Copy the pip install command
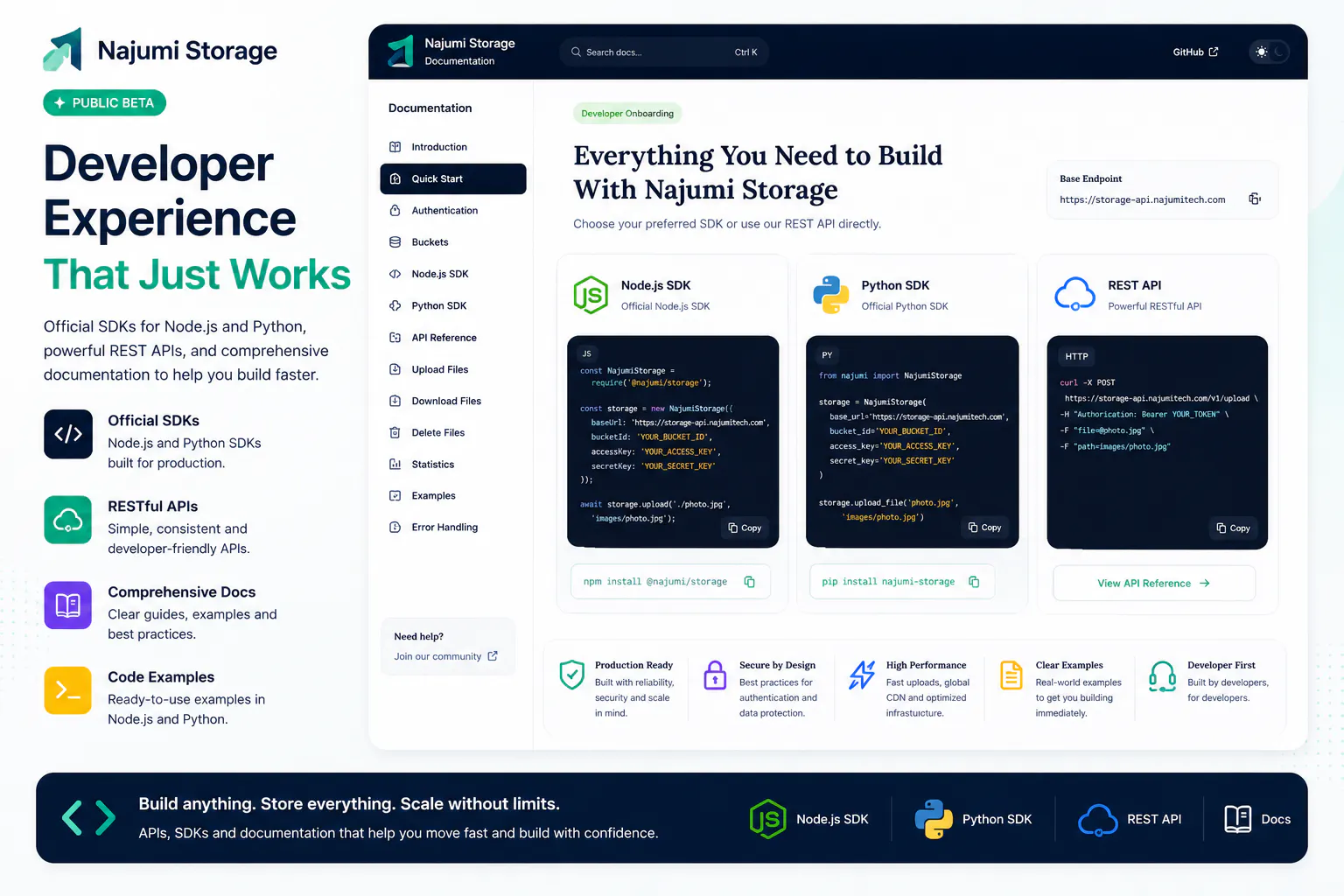 (974, 582)
